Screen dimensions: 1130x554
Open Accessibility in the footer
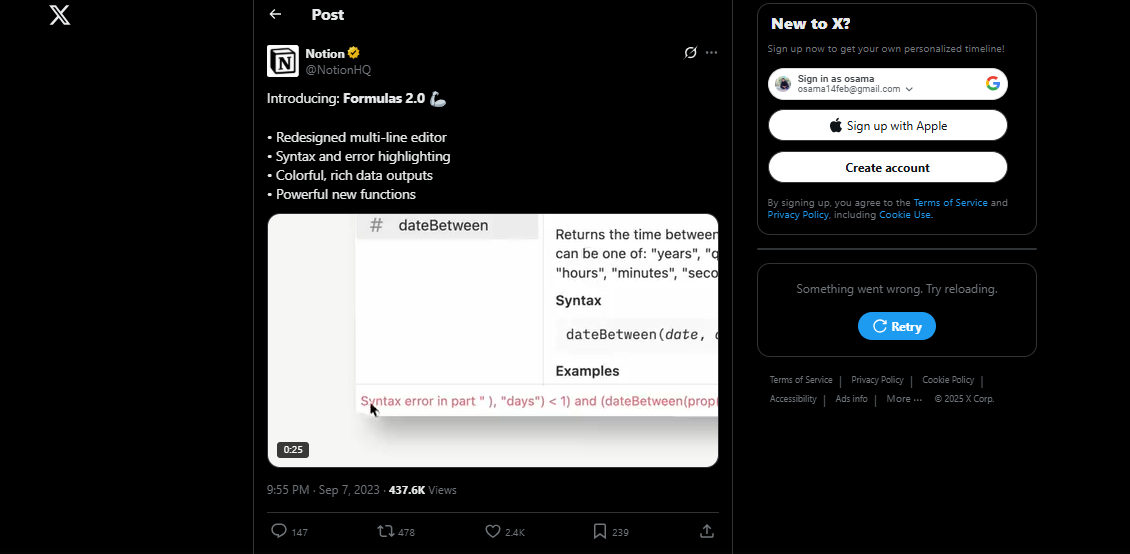tap(793, 398)
